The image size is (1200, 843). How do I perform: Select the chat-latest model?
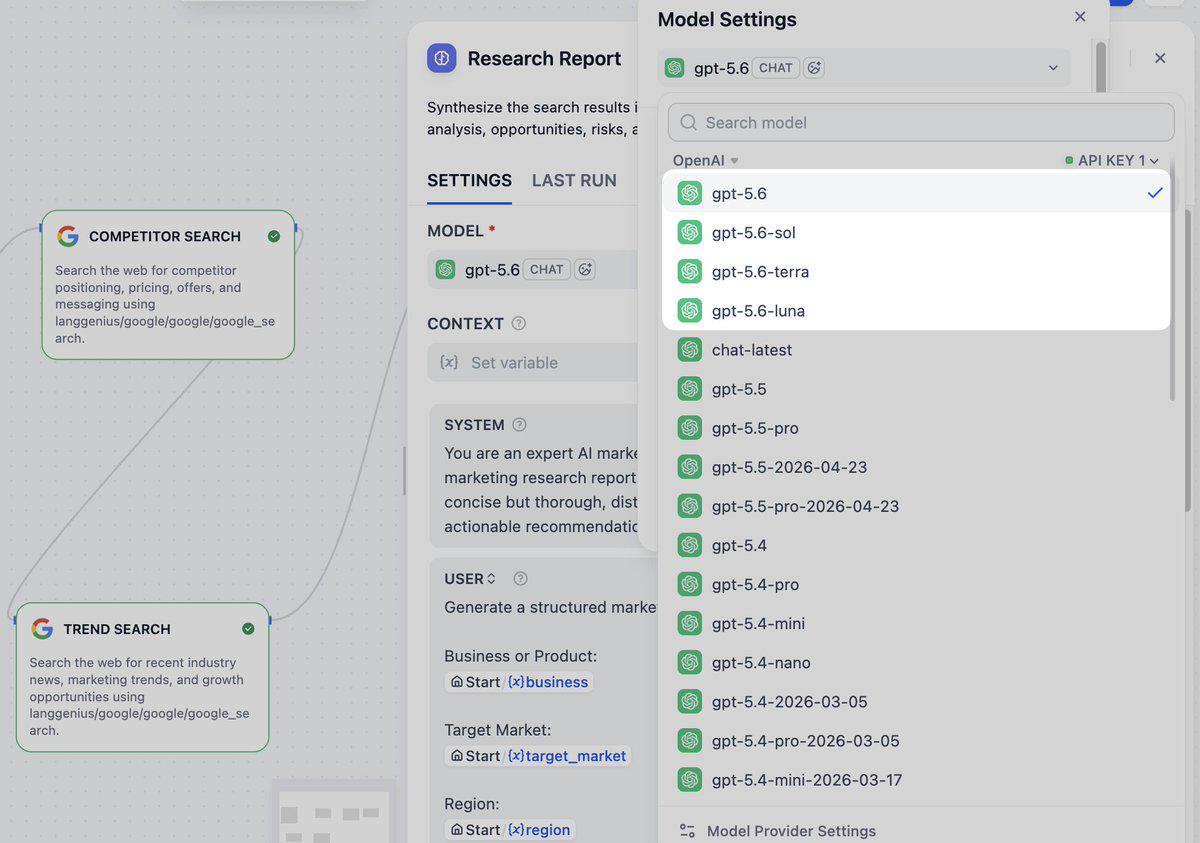click(x=916, y=350)
